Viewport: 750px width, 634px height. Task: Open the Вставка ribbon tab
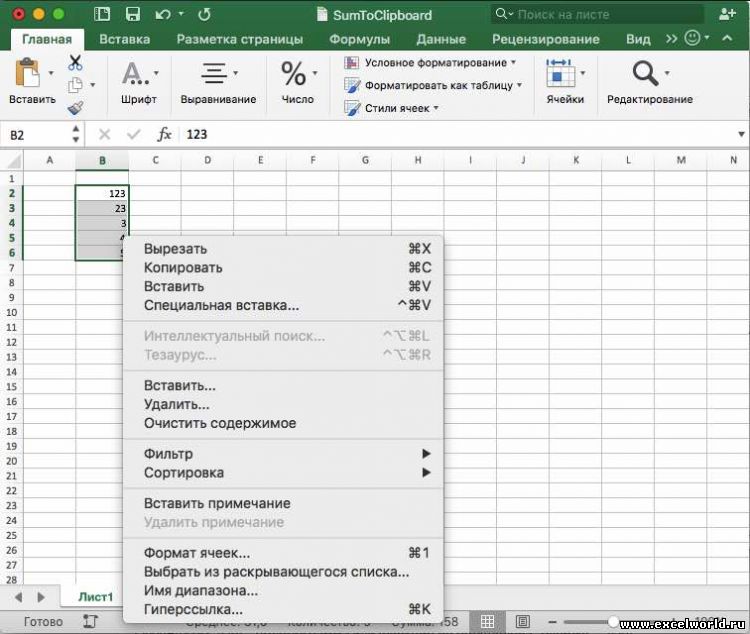click(x=124, y=39)
